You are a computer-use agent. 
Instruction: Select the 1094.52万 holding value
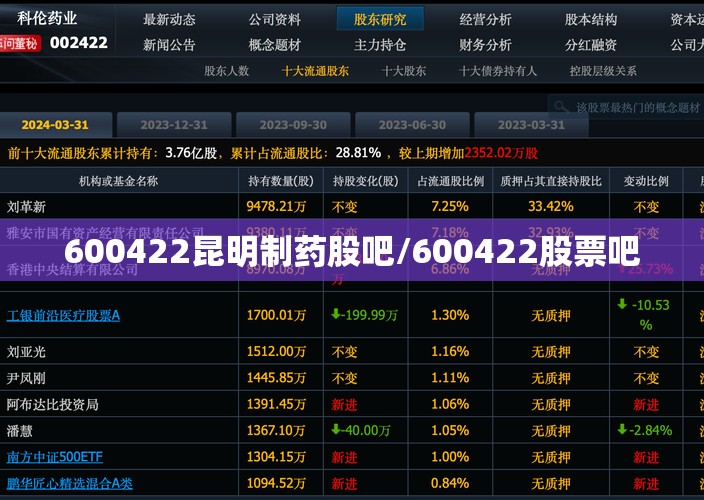276,483
